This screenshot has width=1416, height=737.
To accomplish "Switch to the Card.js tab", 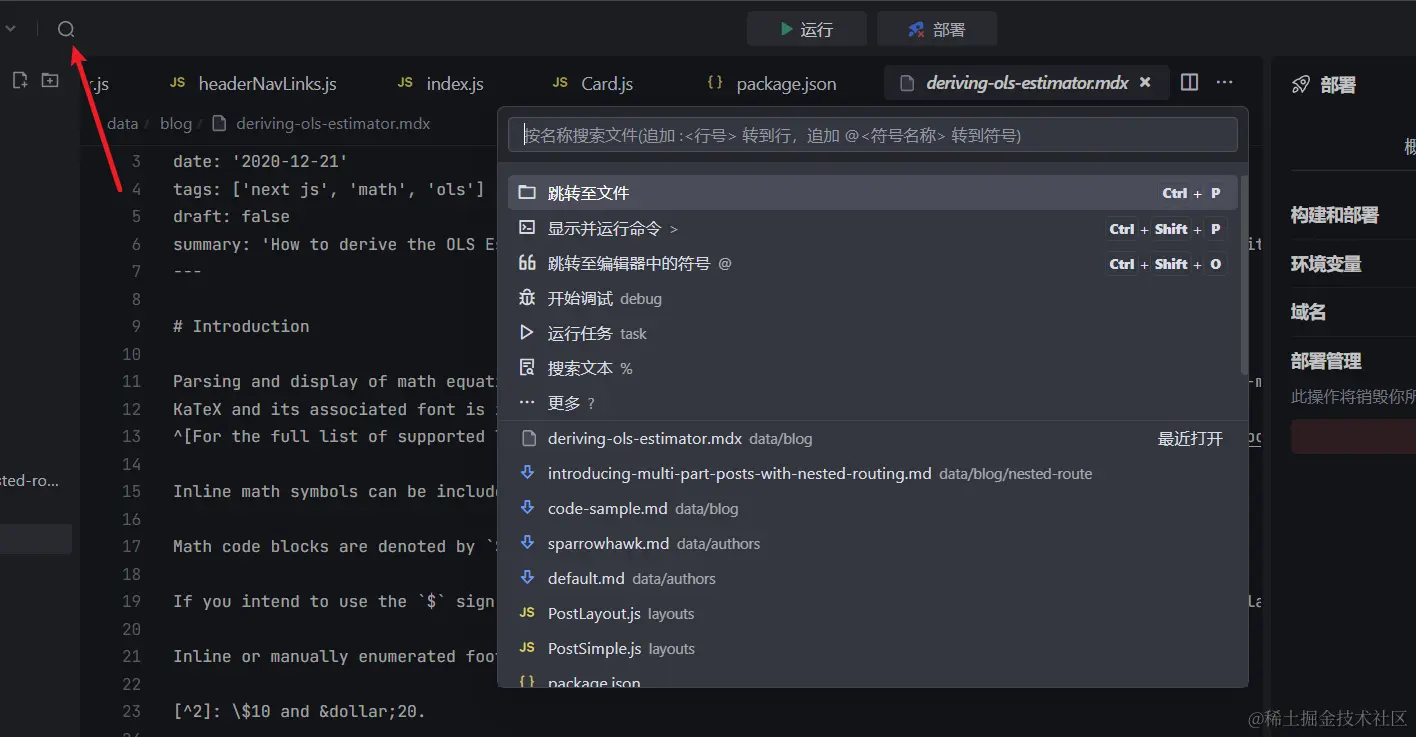I will coord(593,83).
